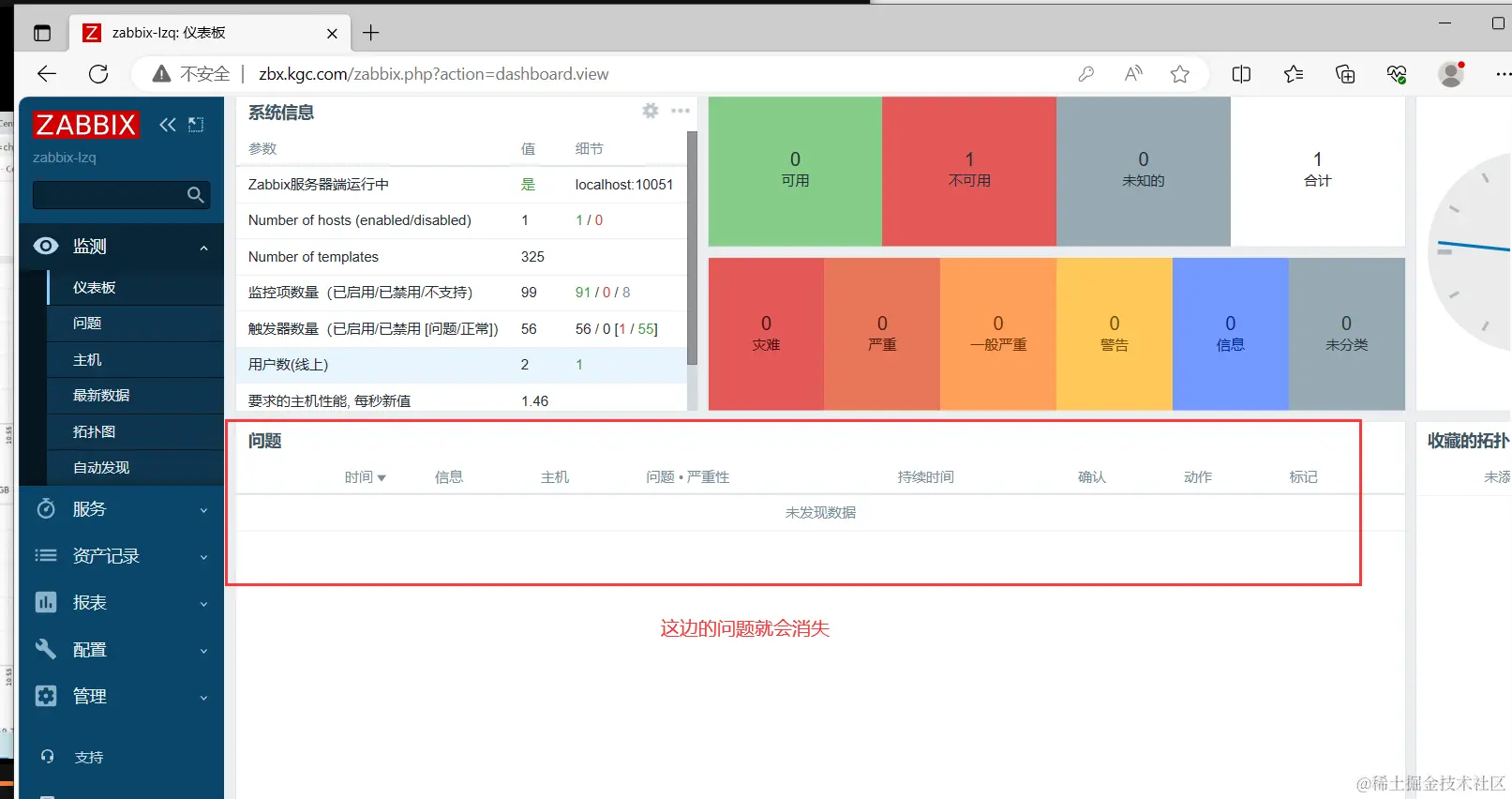The width and height of the screenshot is (1512, 799).
Task: Click the 不安全 site warning icon
Action: coord(161,74)
